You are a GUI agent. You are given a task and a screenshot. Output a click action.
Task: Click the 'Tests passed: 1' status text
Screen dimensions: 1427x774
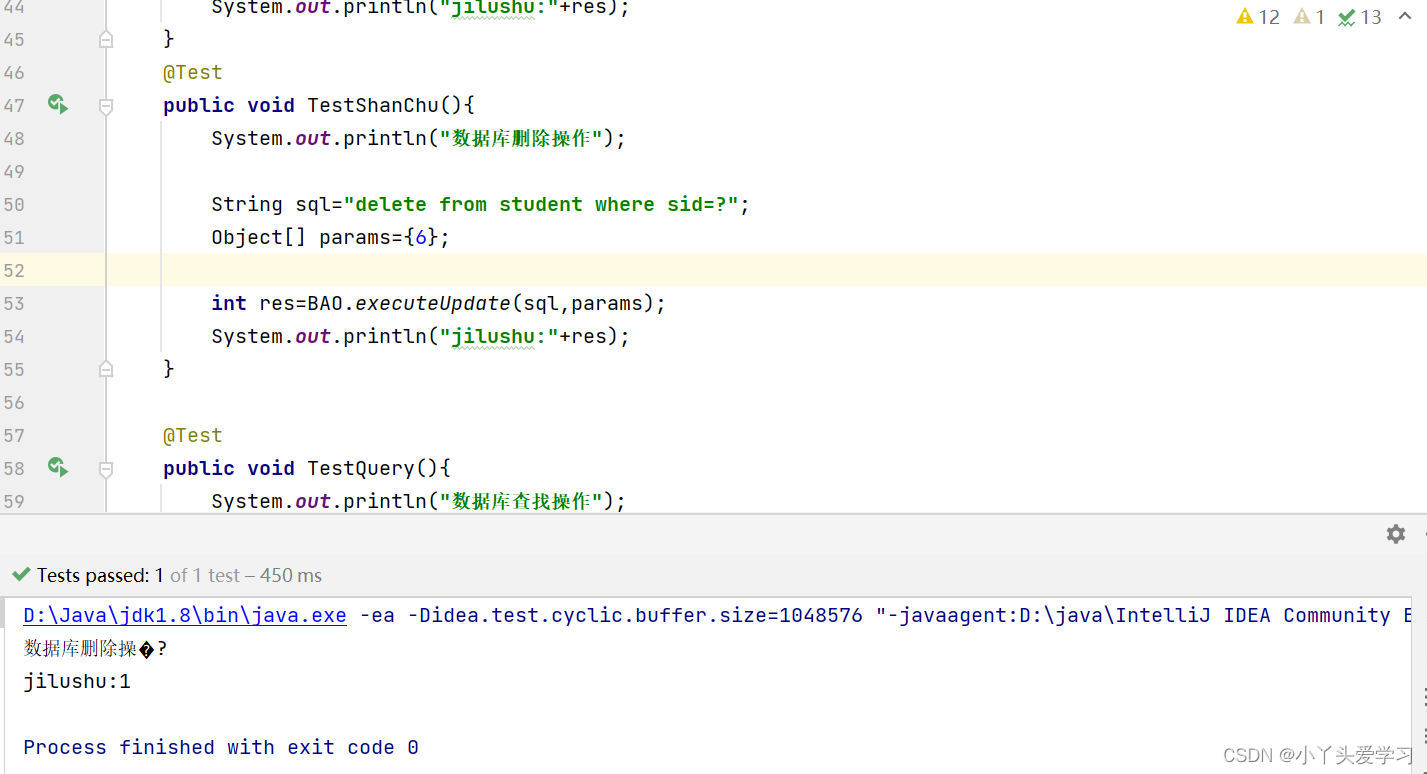[x=100, y=575]
